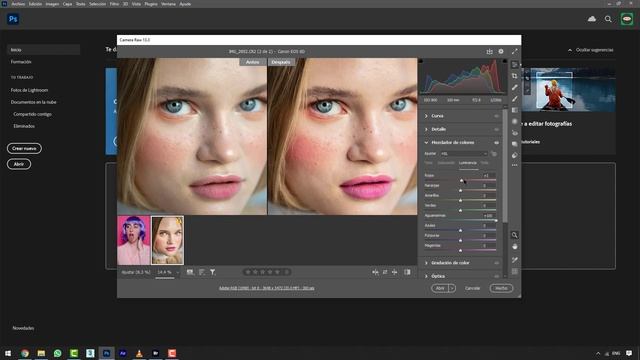Image resolution: width=640 pixels, height=360 pixels.
Task: Open the HSL adjustment type dropdown
Action: pyautogui.click(x=464, y=153)
